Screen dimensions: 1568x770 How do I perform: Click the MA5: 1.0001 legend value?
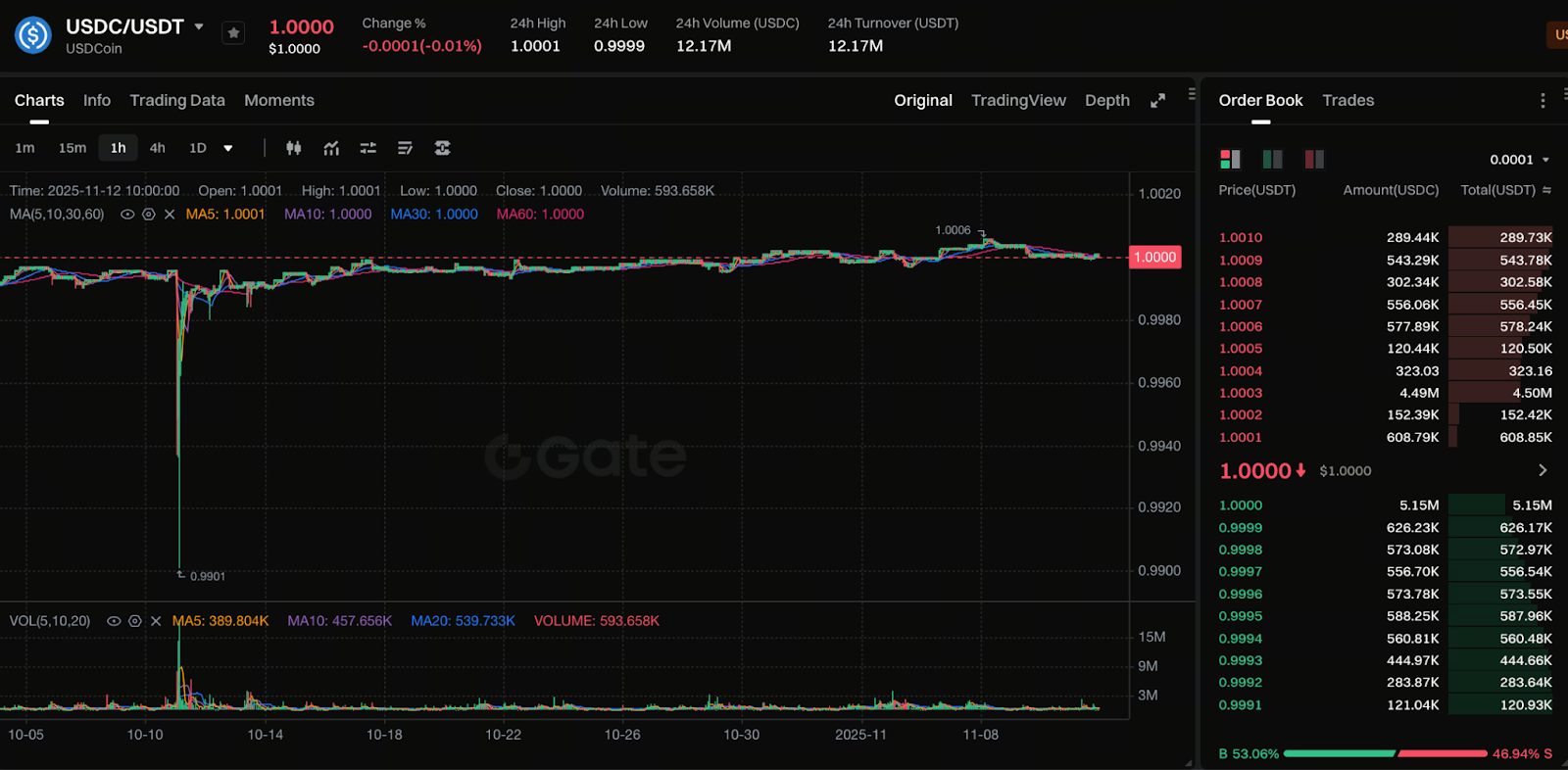point(225,215)
